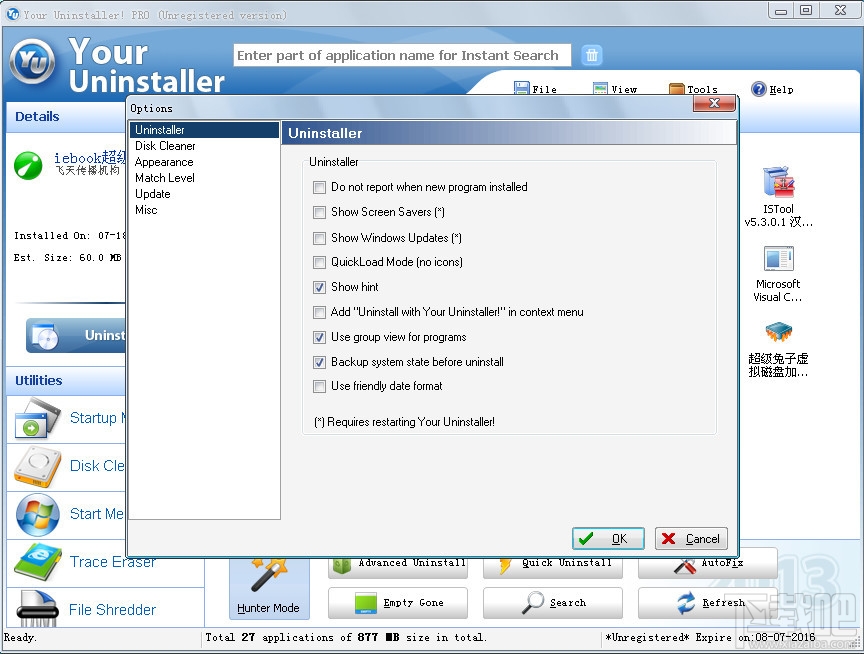864x654 pixels.
Task: Confirm options with OK button
Action: (608, 538)
